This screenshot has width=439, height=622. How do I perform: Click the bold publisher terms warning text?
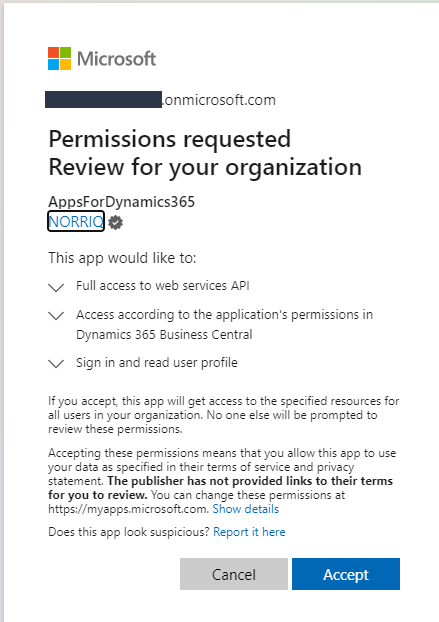click(x=220, y=488)
